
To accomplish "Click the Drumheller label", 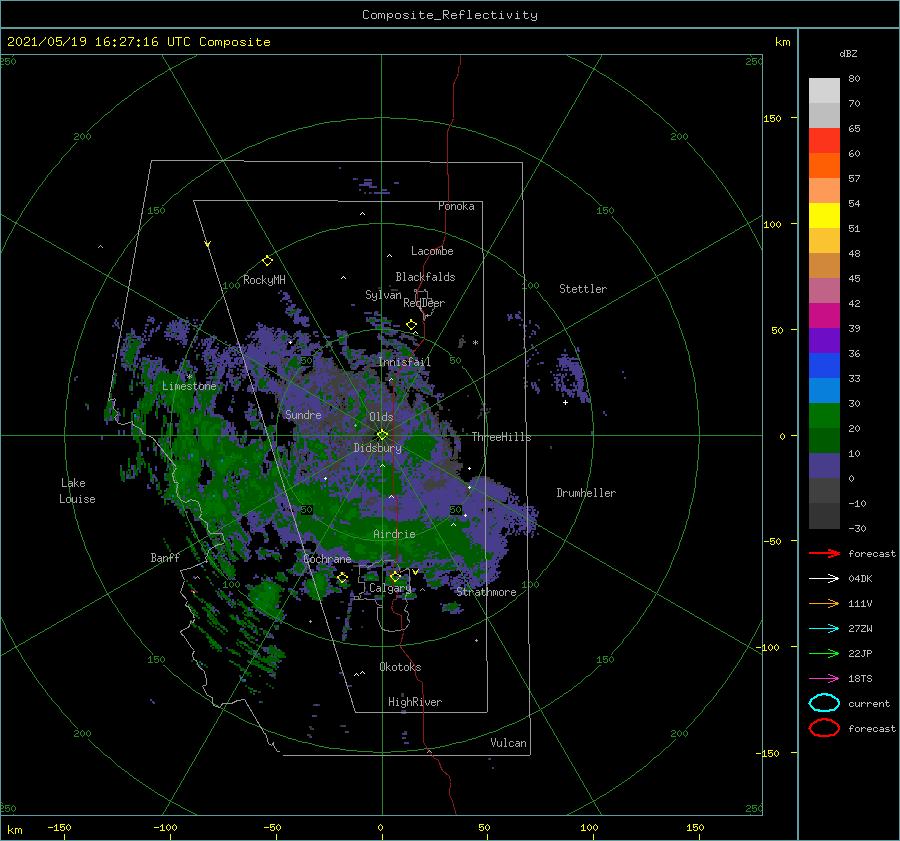I will point(586,493).
